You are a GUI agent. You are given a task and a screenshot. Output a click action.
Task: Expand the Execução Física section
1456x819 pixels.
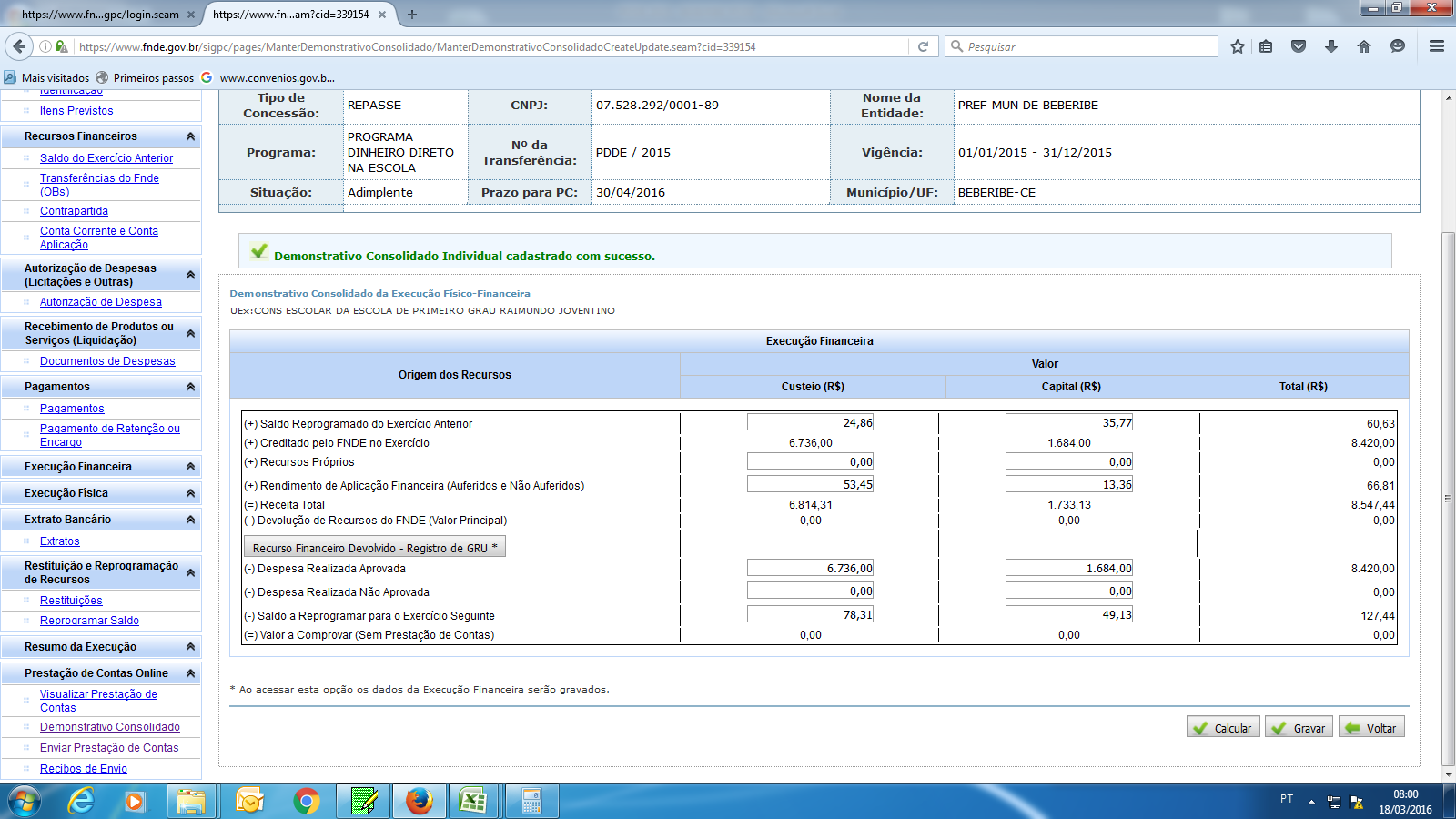click(190, 493)
